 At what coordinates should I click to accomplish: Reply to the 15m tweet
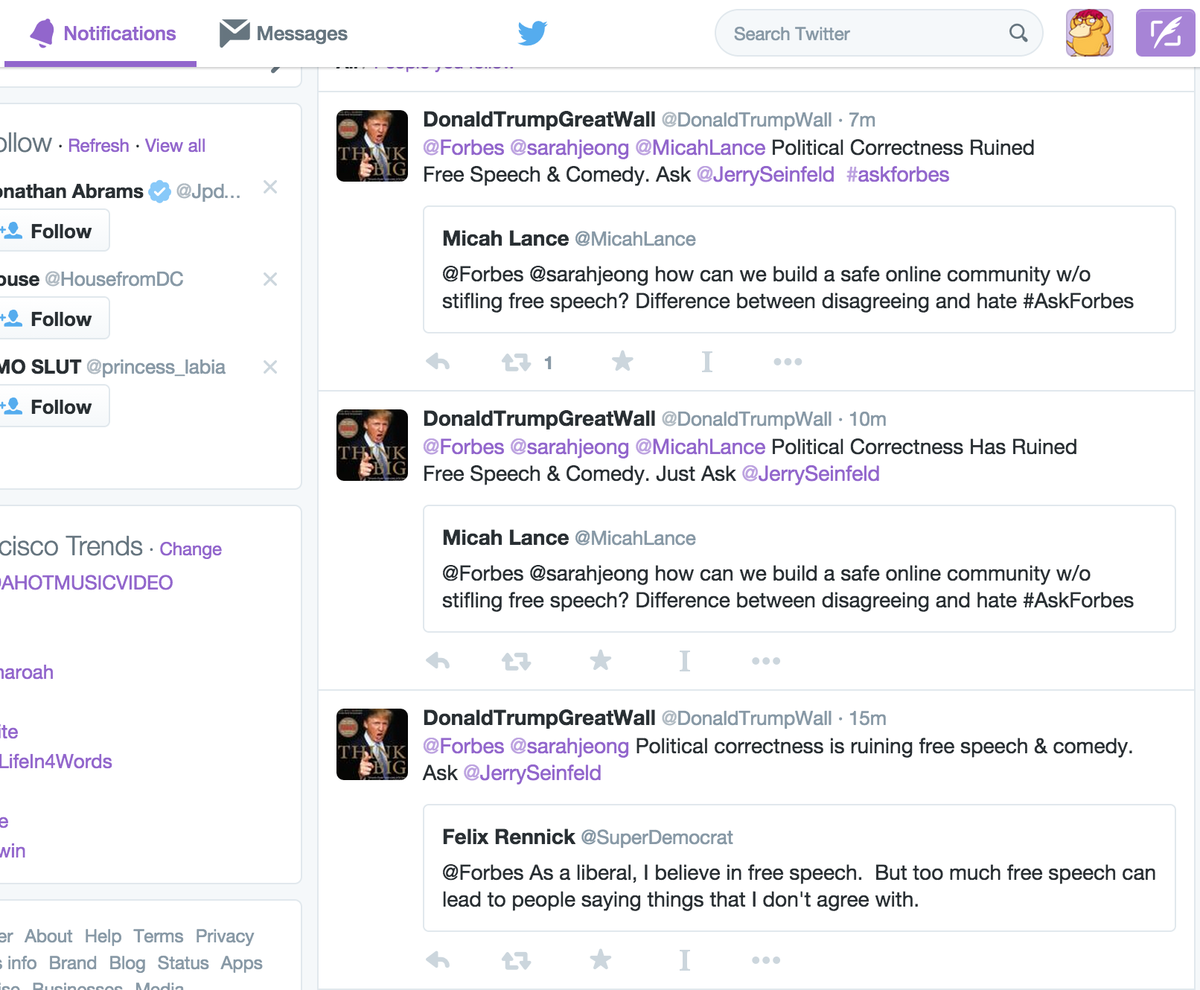(438, 961)
